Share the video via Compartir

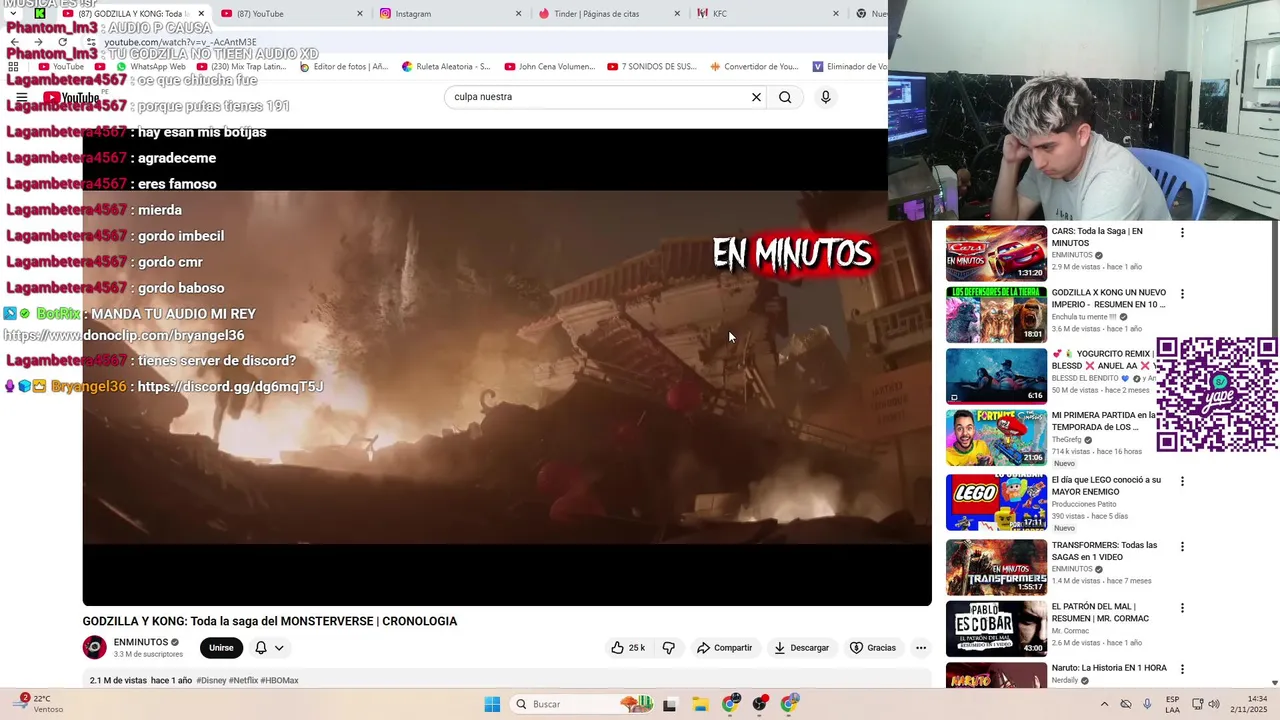point(725,648)
